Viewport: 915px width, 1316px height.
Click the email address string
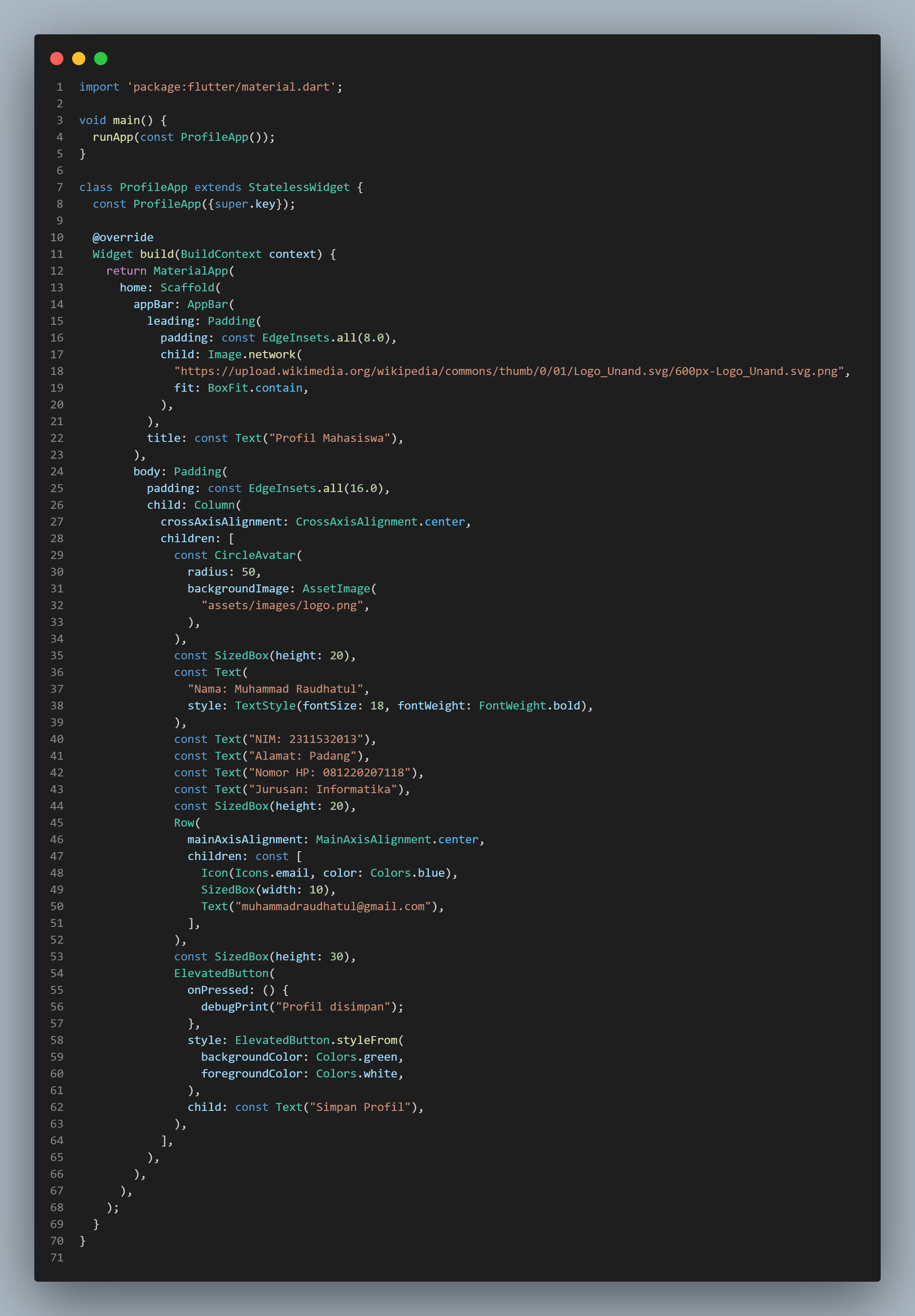333,907
